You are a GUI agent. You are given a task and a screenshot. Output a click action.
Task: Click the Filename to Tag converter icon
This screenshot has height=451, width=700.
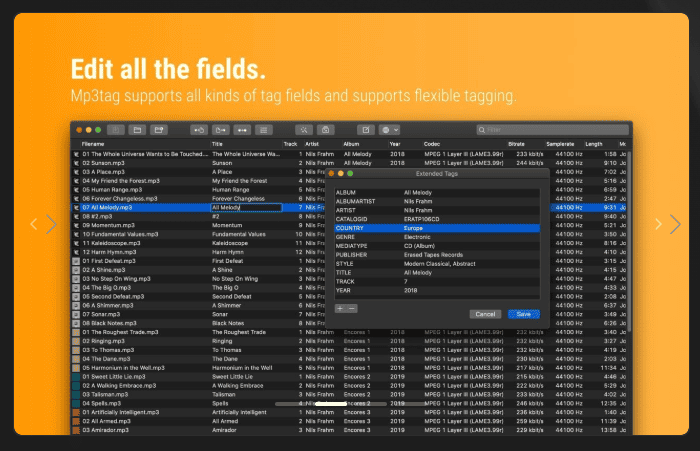click(x=221, y=130)
